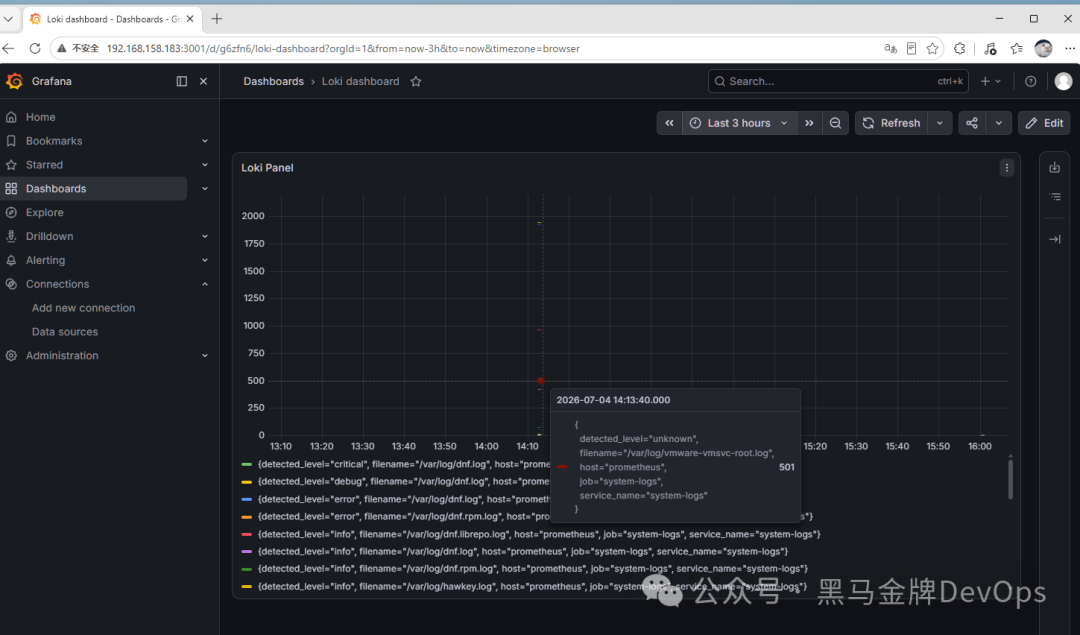The image size is (1080, 635).
Task: Open the user profile avatar
Action: pyautogui.click(x=1063, y=81)
